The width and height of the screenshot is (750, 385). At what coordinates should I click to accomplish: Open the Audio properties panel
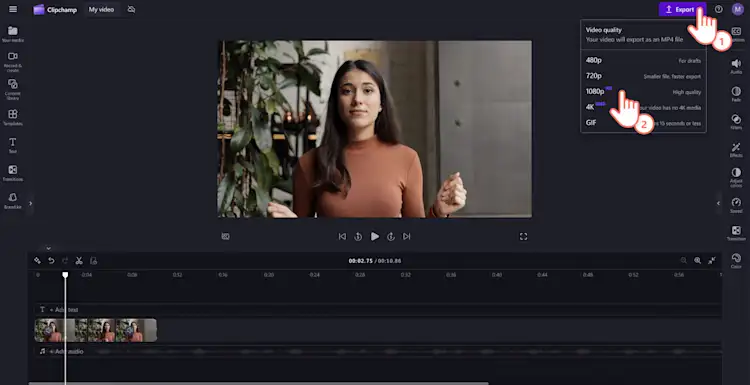coord(736,66)
